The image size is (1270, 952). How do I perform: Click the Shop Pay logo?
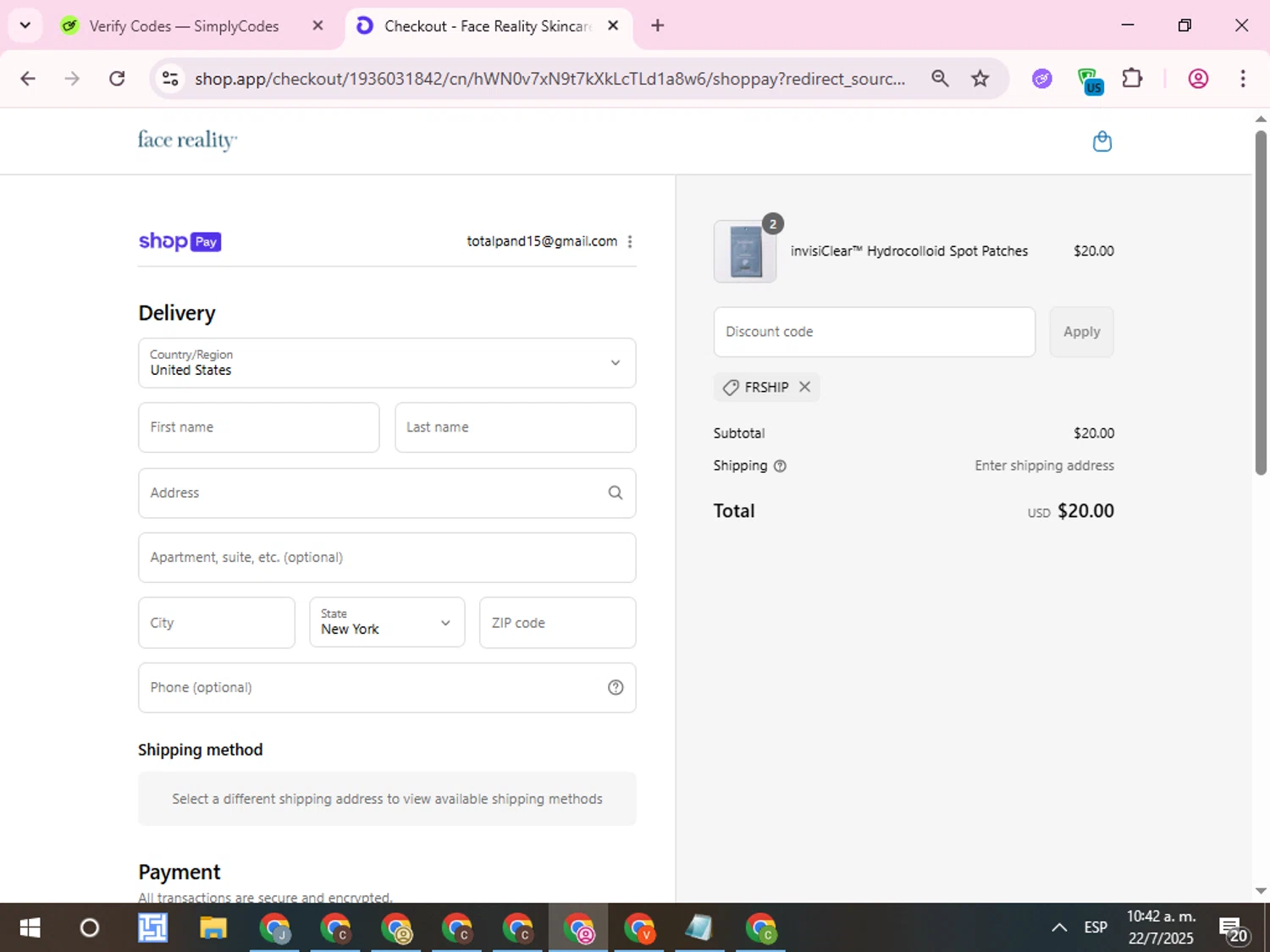179,241
